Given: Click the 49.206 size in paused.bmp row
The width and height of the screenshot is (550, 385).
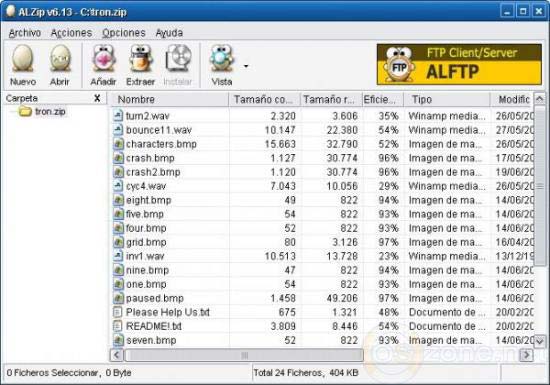Looking at the screenshot, I should click(342, 298).
